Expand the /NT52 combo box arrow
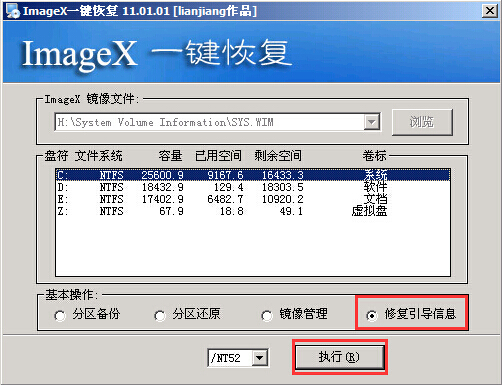This screenshot has width=502, height=385. pos(260,358)
